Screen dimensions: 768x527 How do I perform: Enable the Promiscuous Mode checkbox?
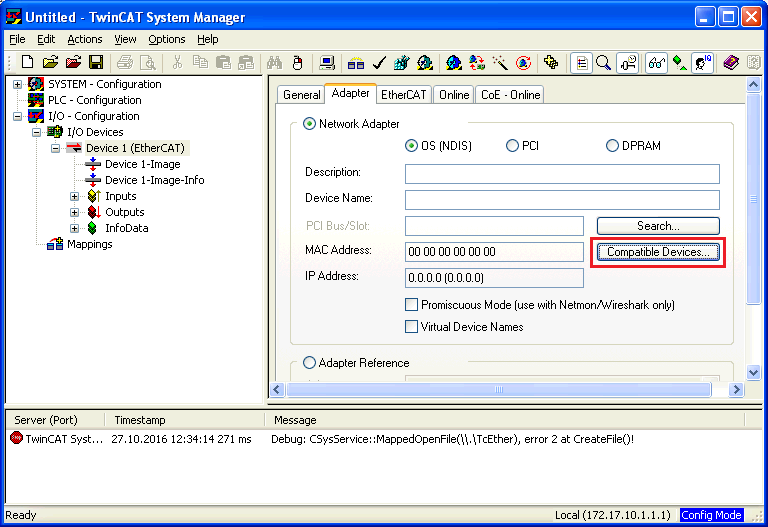pyautogui.click(x=411, y=305)
